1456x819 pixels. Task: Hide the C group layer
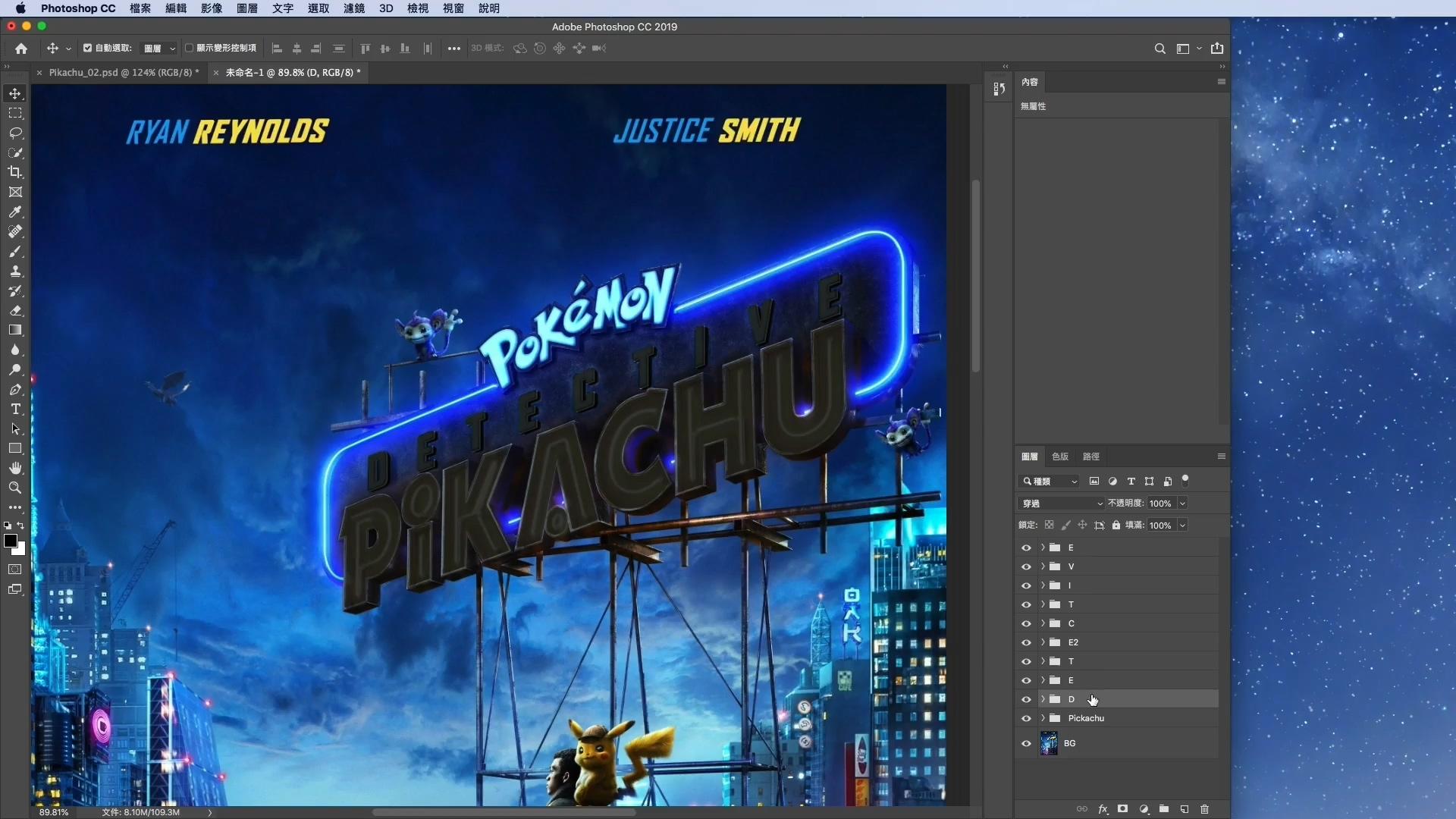[1026, 623]
